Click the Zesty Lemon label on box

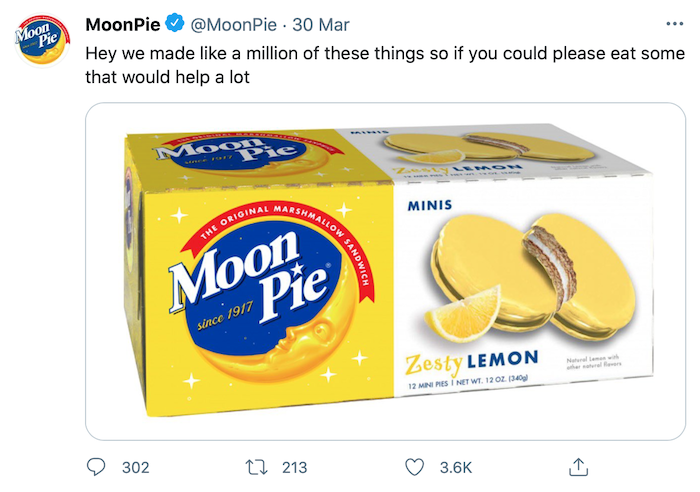(471, 361)
